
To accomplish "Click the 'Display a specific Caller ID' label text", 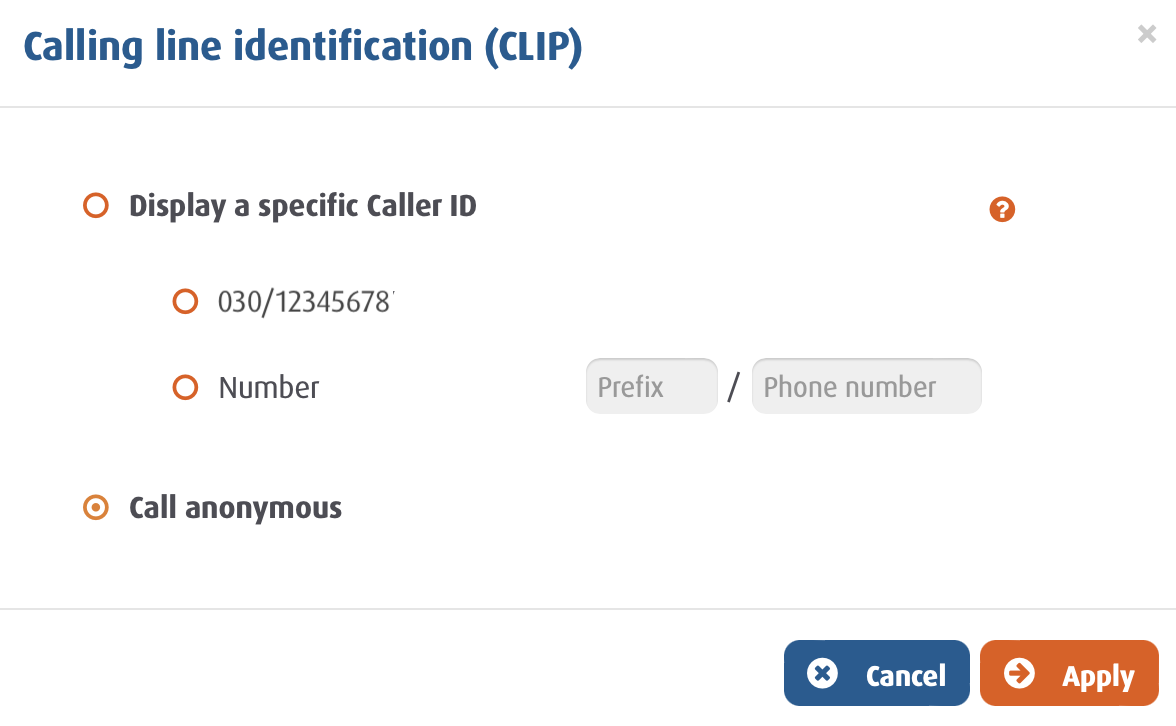I will click(303, 207).
